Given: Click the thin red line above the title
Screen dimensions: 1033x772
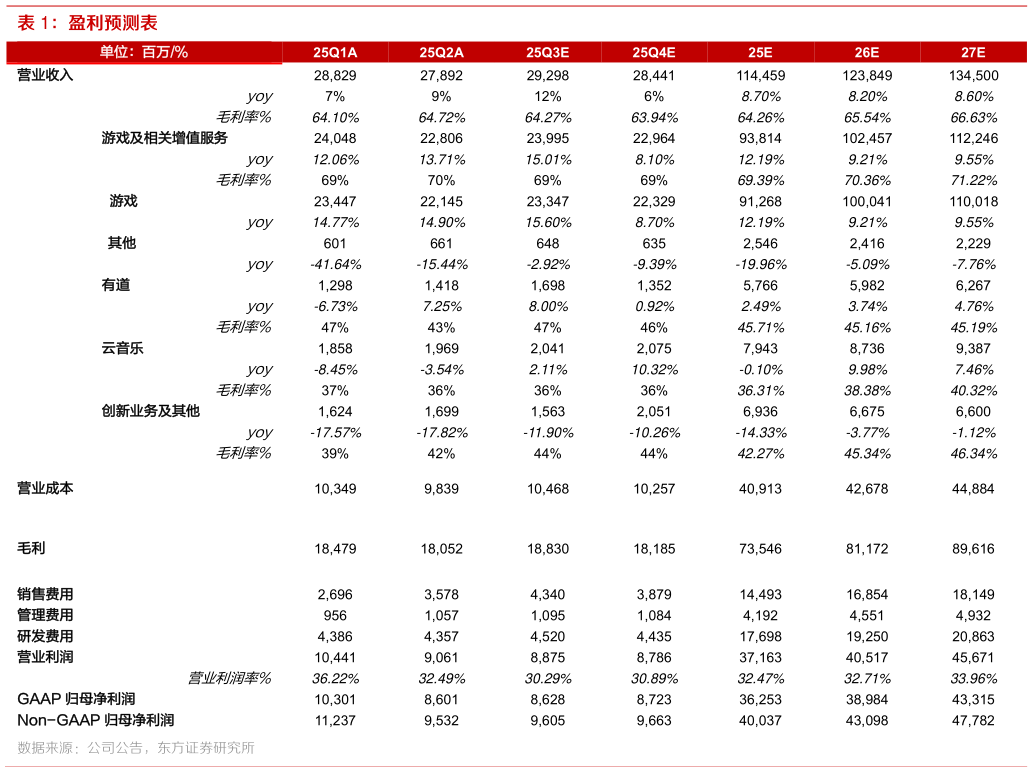Looking at the screenshot, I should point(516,6).
